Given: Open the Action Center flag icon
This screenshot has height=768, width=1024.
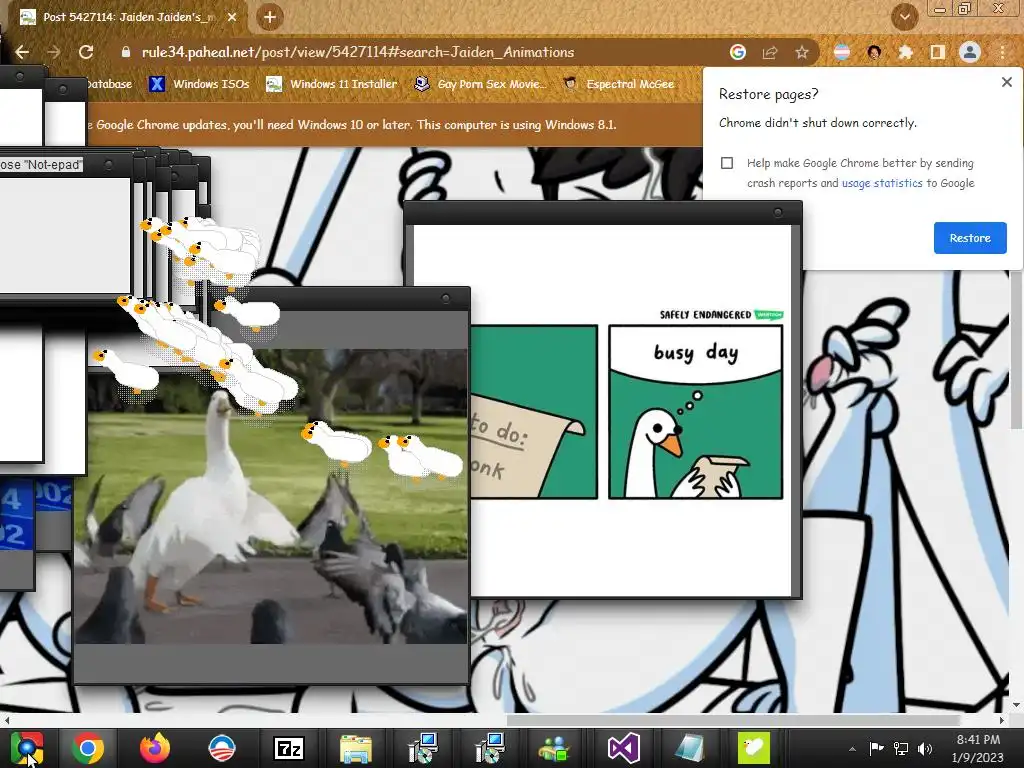Looking at the screenshot, I should pyautogui.click(x=876, y=748).
